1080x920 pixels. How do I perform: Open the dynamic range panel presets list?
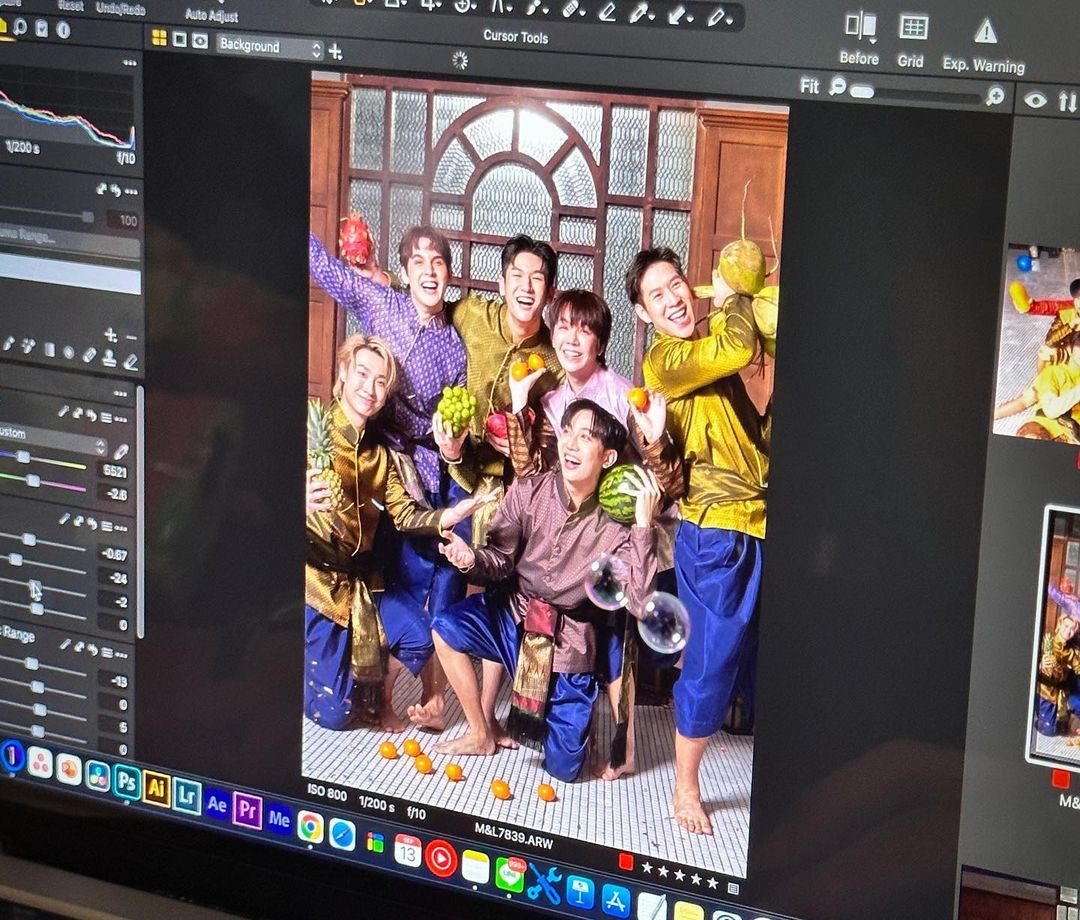[106, 651]
